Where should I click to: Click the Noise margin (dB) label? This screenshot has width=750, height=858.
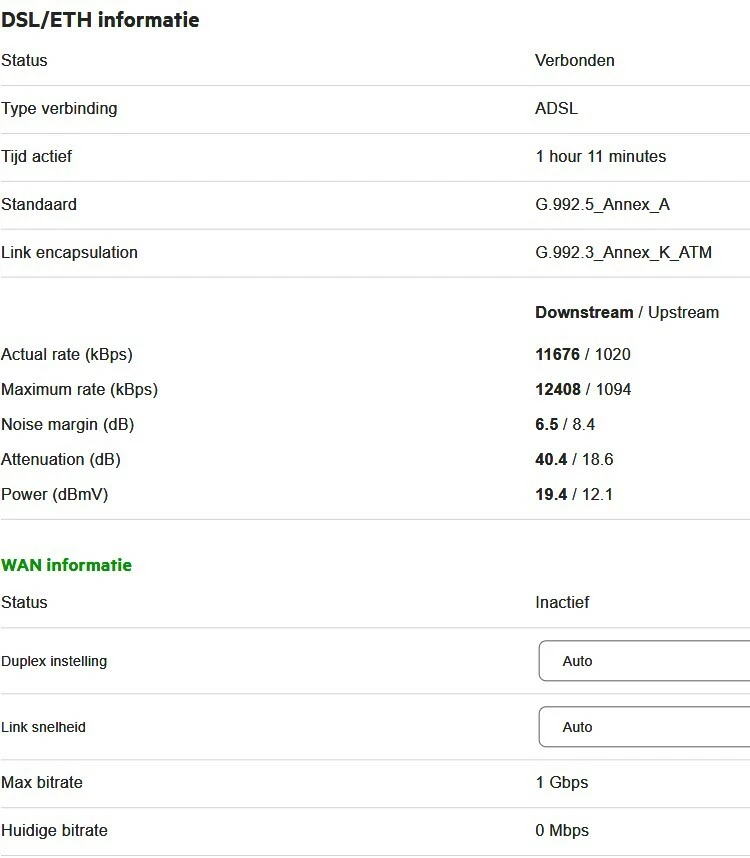pos(67,424)
